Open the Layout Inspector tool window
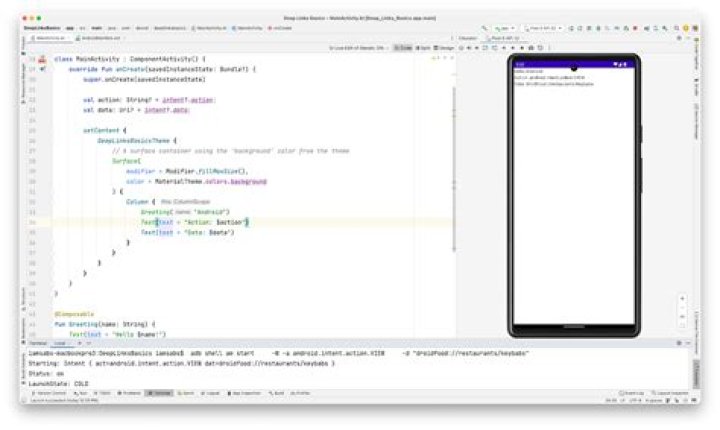 (x=669, y=393)
